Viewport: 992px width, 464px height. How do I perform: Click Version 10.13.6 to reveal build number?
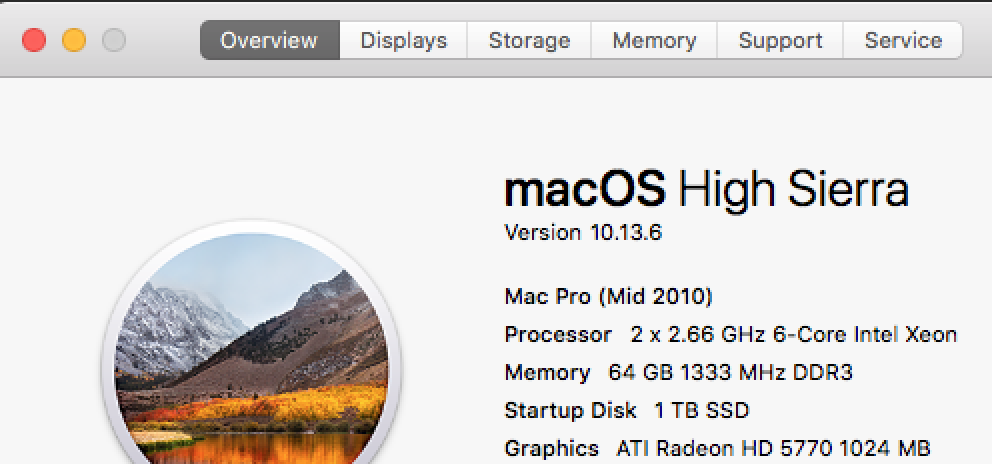[583, 233]
